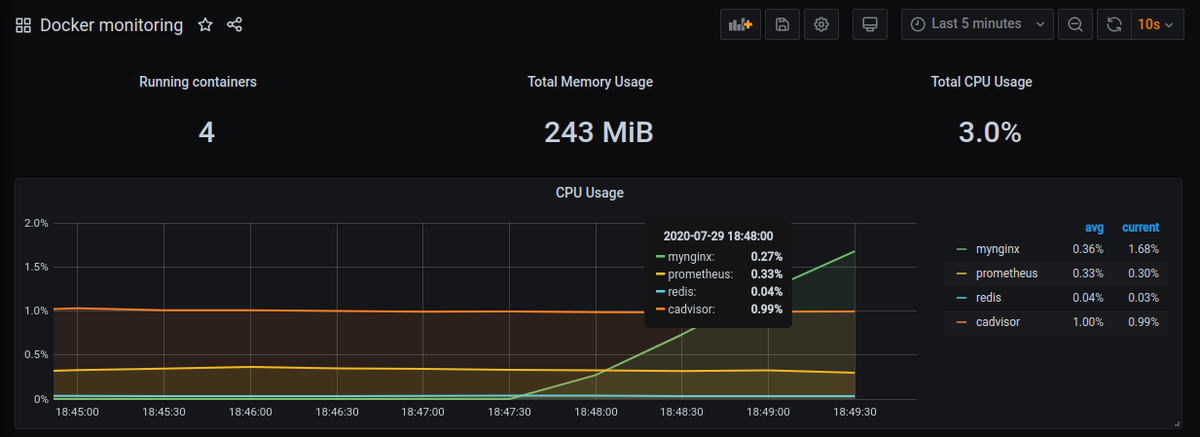
Task: Sort legend by current column
Action: pyautogui.click(x=1140, y=227)
